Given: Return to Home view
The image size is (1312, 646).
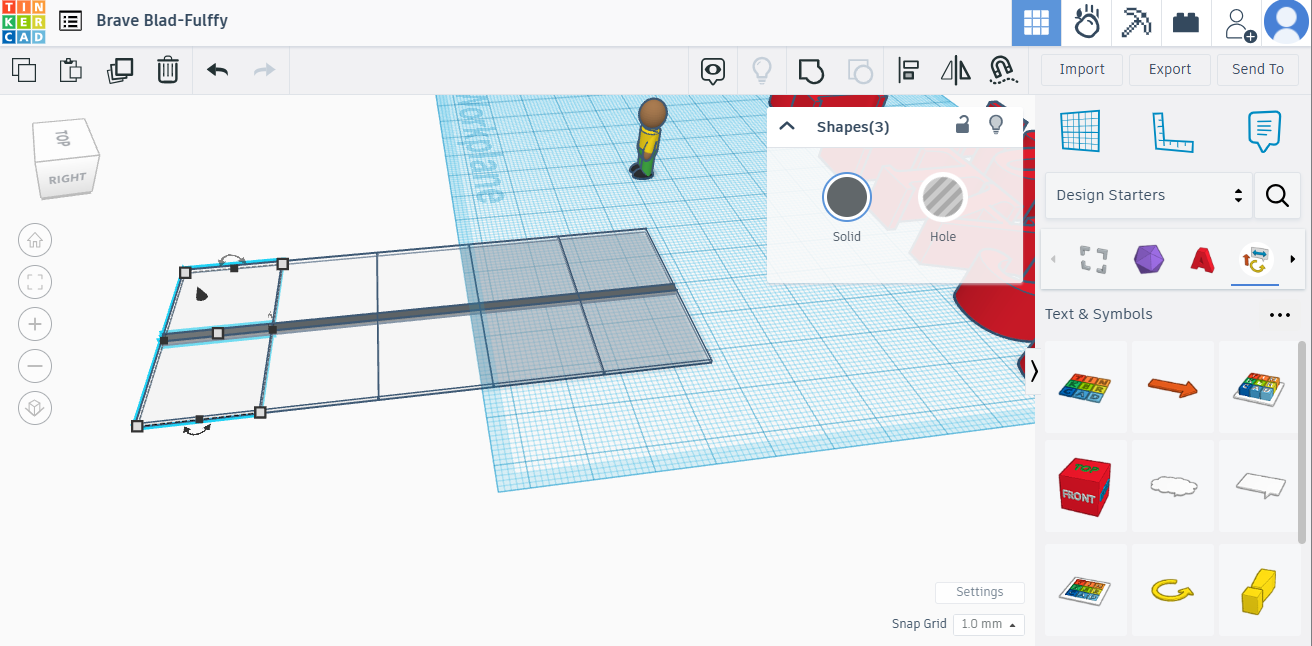Looking at the screenshot, I should pyautogui.click(x=35, y=240).
